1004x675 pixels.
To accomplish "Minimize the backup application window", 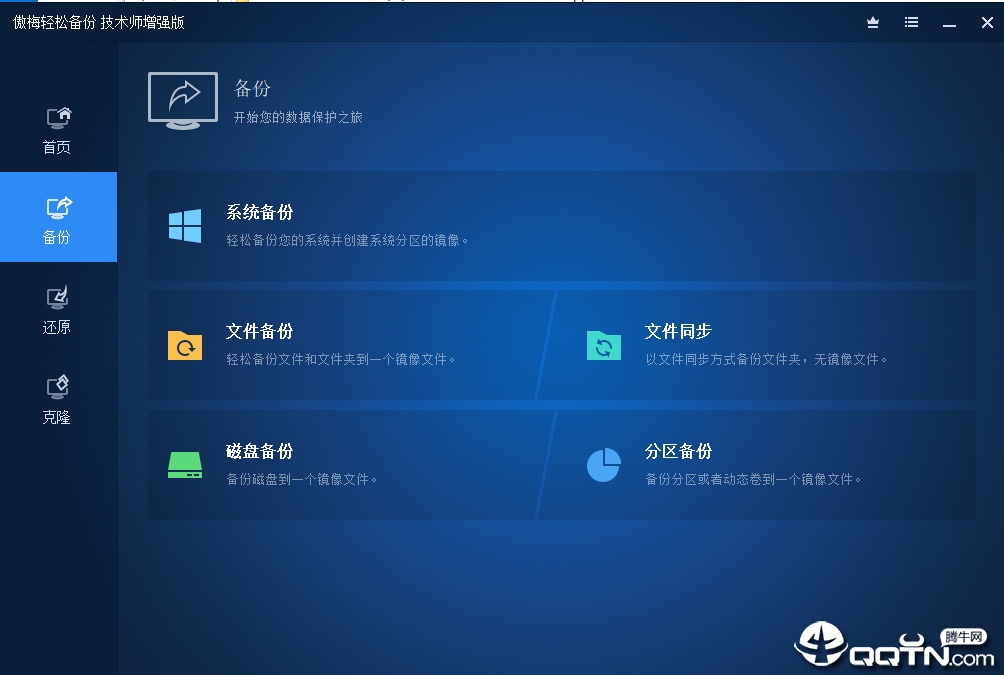I will [950, 23].
